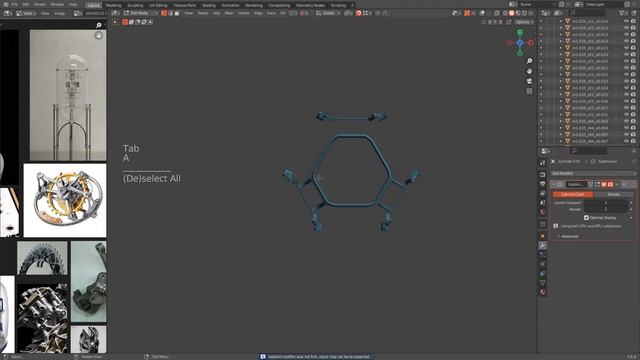Collapse the Subdivision modifier panel
640x360 pixels.
pos(553,184)
